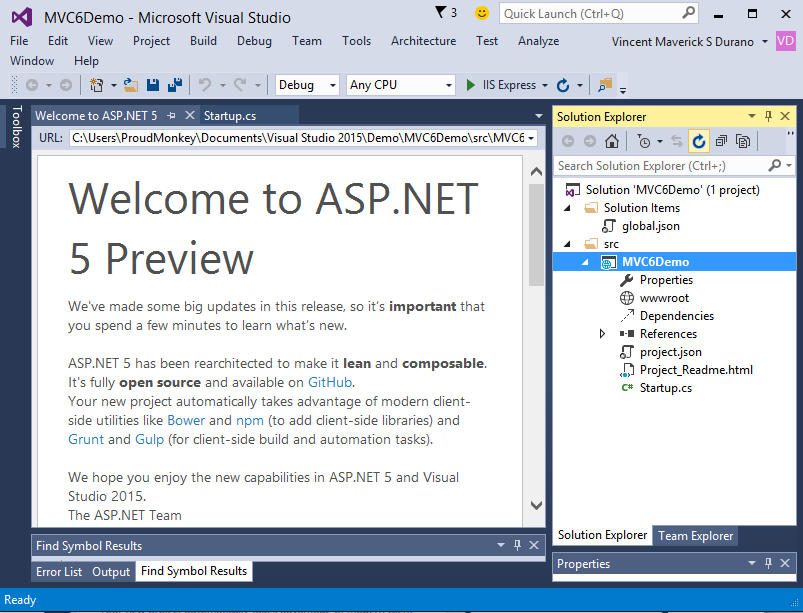This screenshot has height=613, width=803.
Task: Open the document tab list dropdown
Action: coord(538,116)
